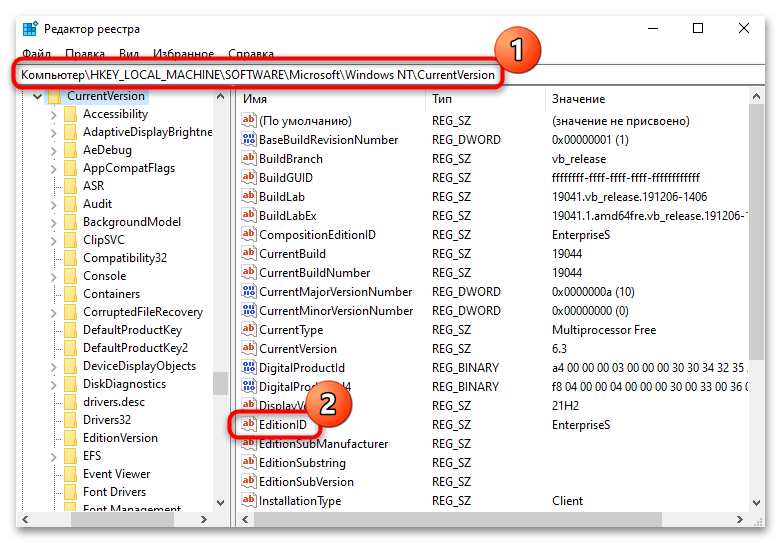Expand the Audit key

pyautogui.click(x=54, y=204)
